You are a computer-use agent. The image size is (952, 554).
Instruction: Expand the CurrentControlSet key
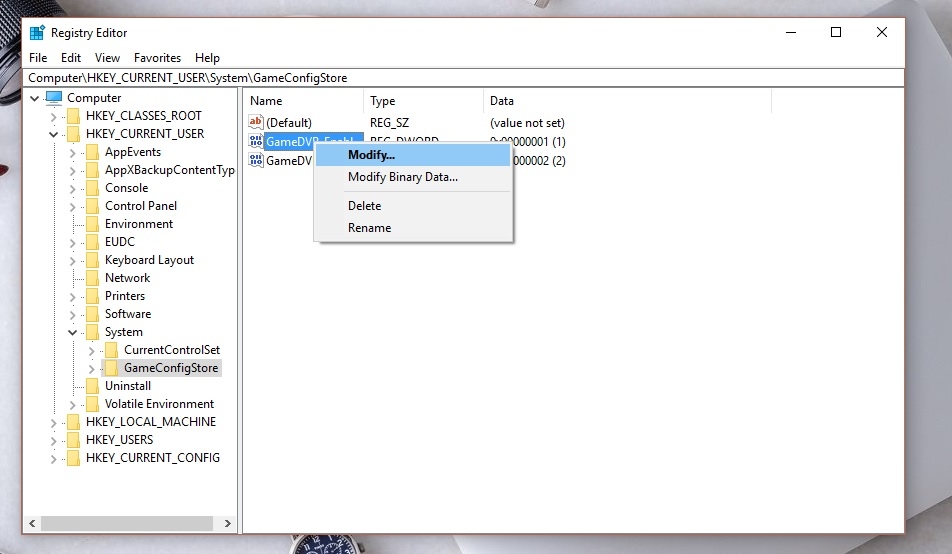point(92,351)
